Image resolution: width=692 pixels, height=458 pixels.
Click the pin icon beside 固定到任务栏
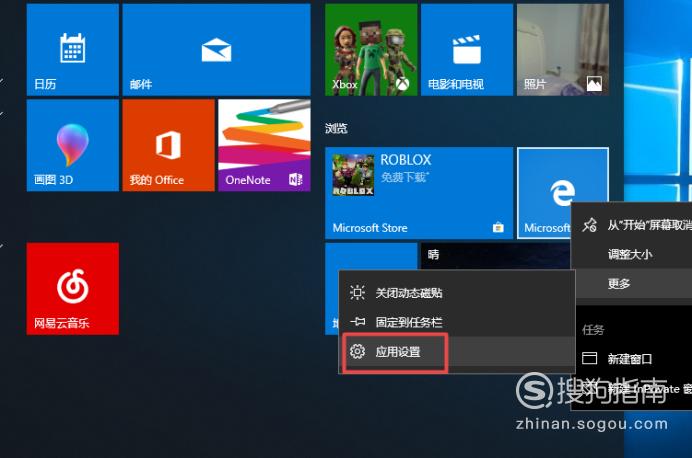tap(357, 322)
